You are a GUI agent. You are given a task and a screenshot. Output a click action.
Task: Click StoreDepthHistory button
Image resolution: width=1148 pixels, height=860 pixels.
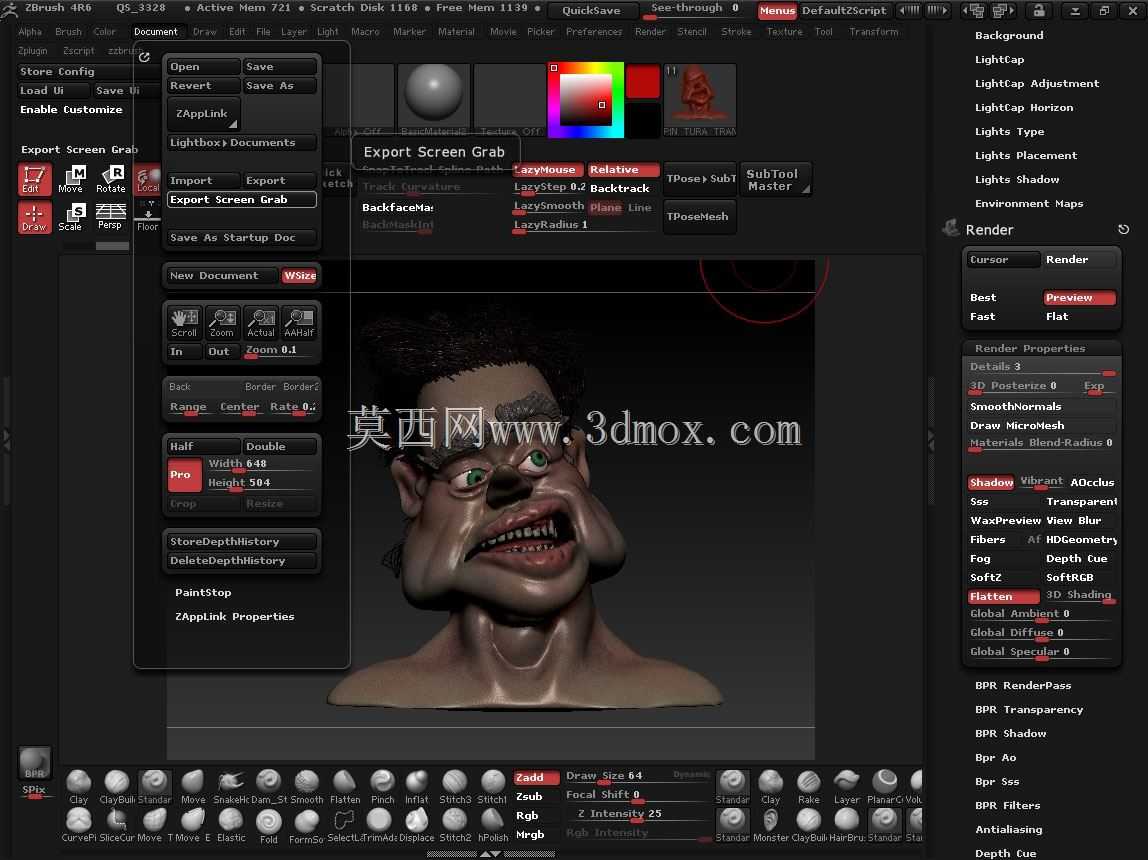242,542
